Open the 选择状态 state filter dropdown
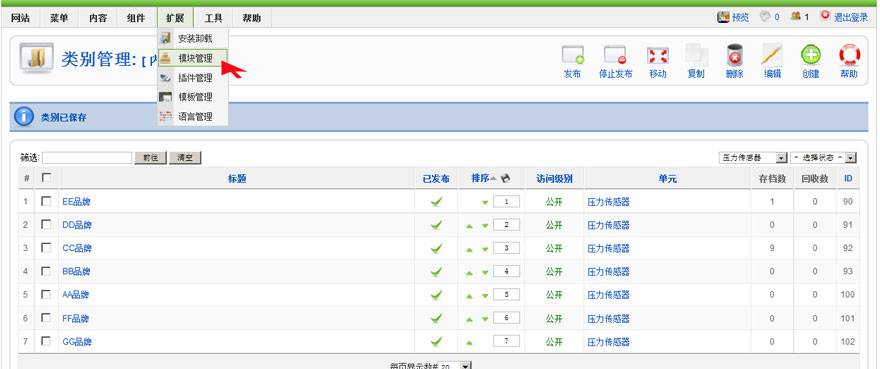This screenshot has width=880, height=369. (823, 158)
